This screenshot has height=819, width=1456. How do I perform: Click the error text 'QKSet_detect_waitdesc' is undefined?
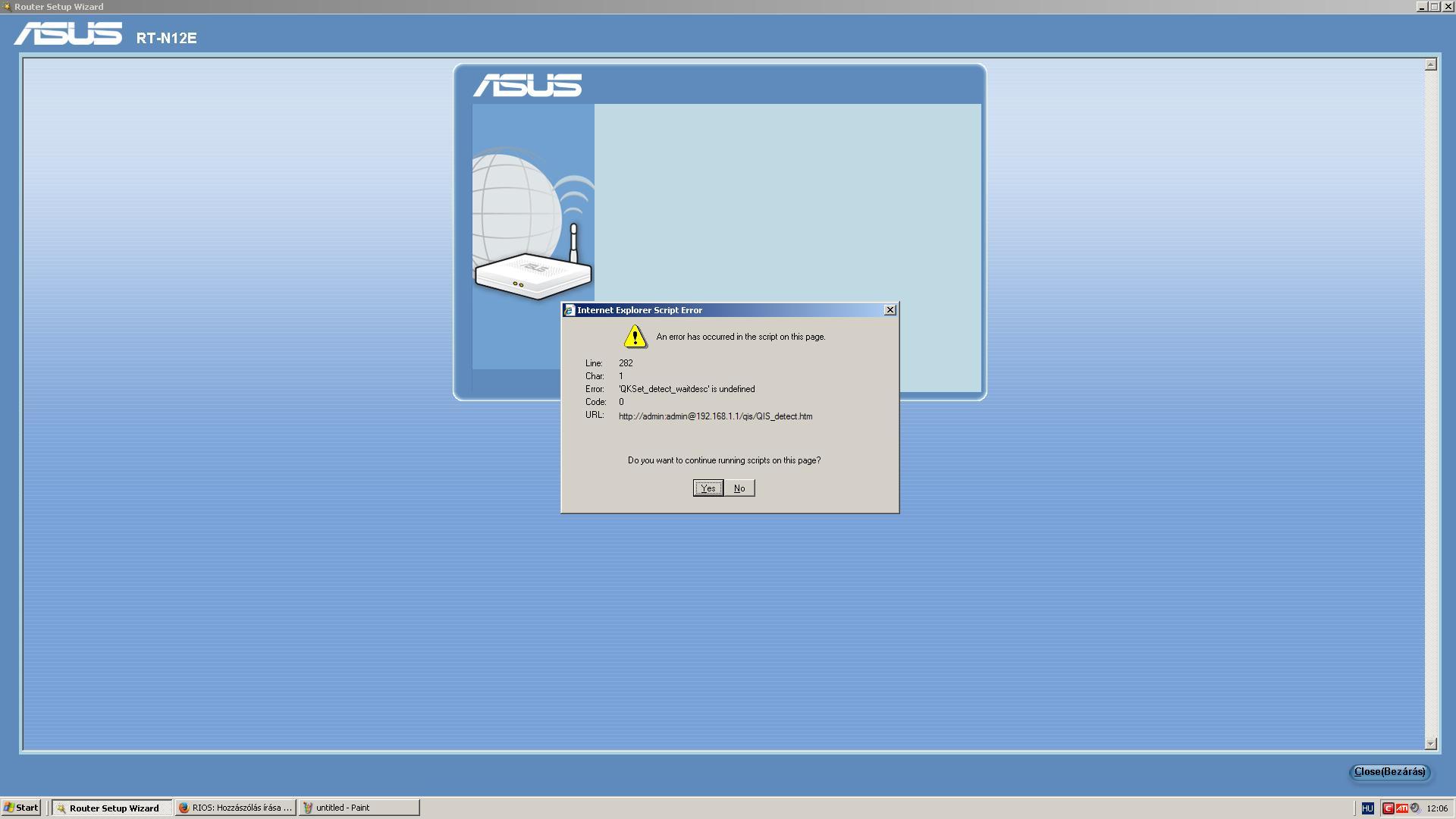click(x=686, y=389)
